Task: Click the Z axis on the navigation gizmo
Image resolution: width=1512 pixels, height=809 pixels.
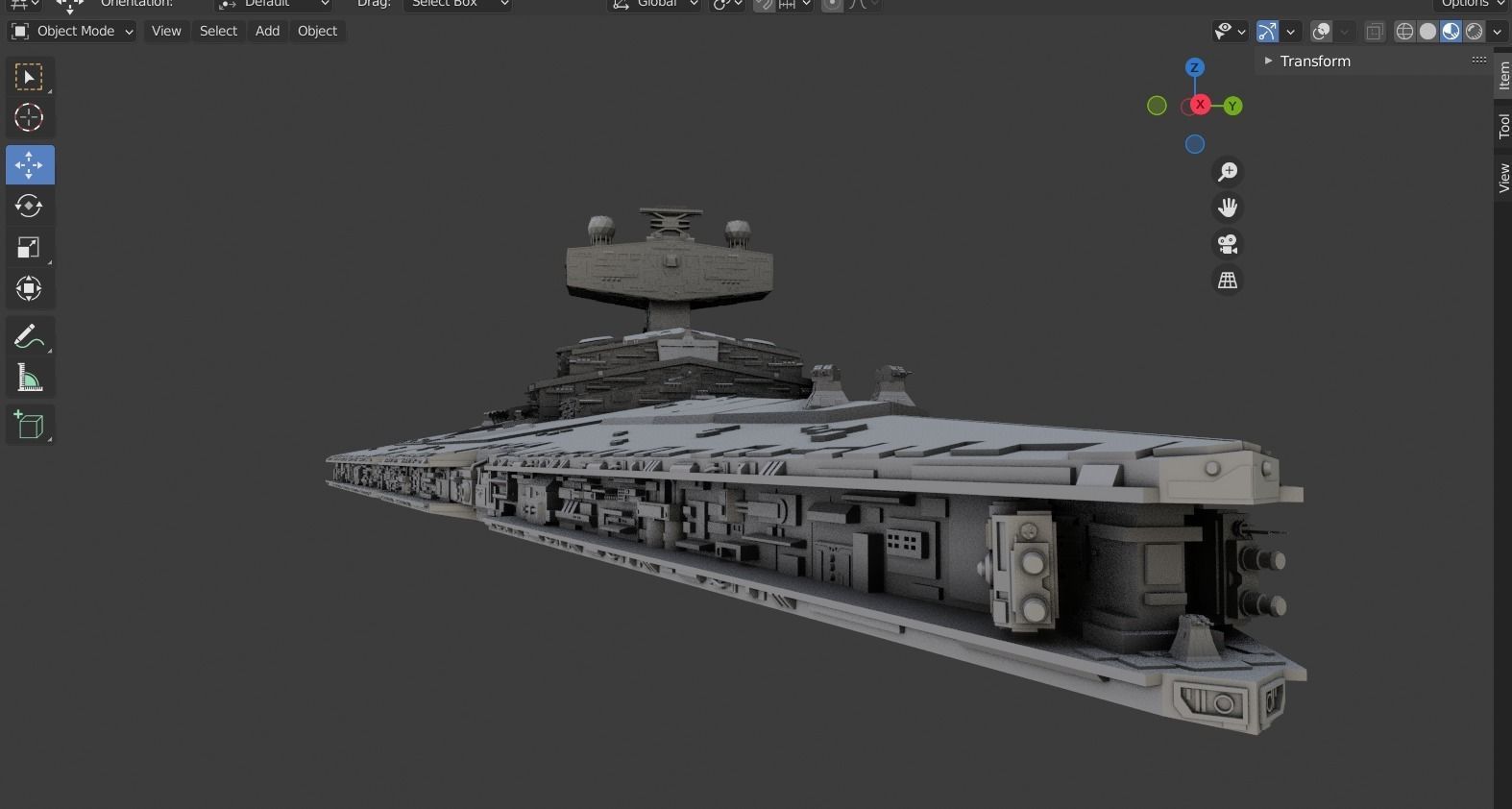Action: point(1195,67)
